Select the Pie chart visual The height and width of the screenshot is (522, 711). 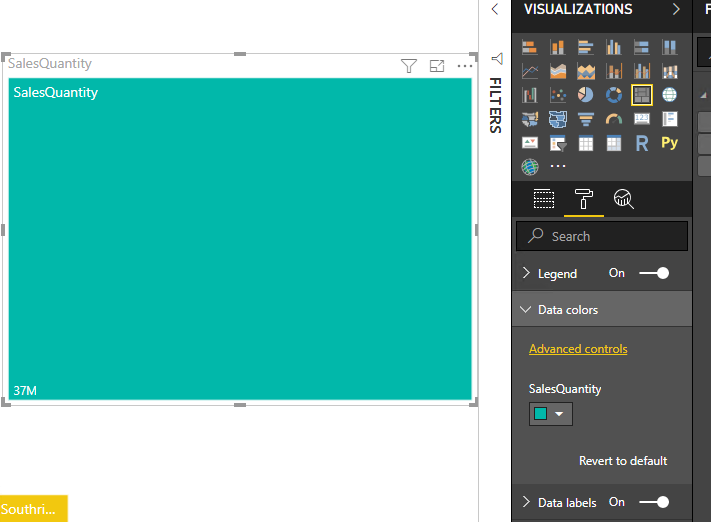(x=586, y=95)
